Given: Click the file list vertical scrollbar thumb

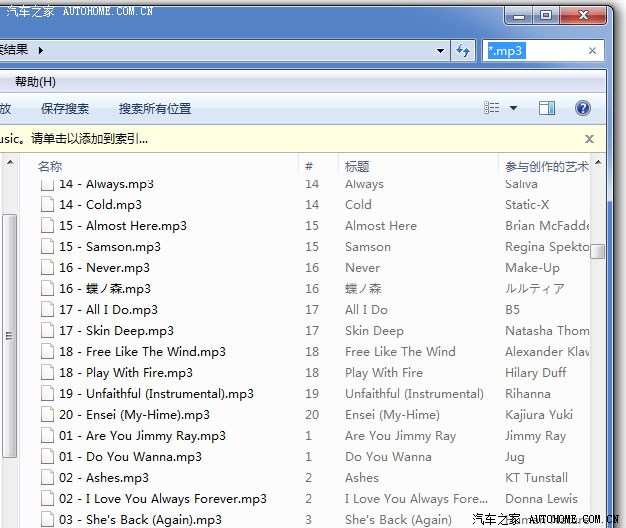Looking at the screenshot, I should point(598,251).
